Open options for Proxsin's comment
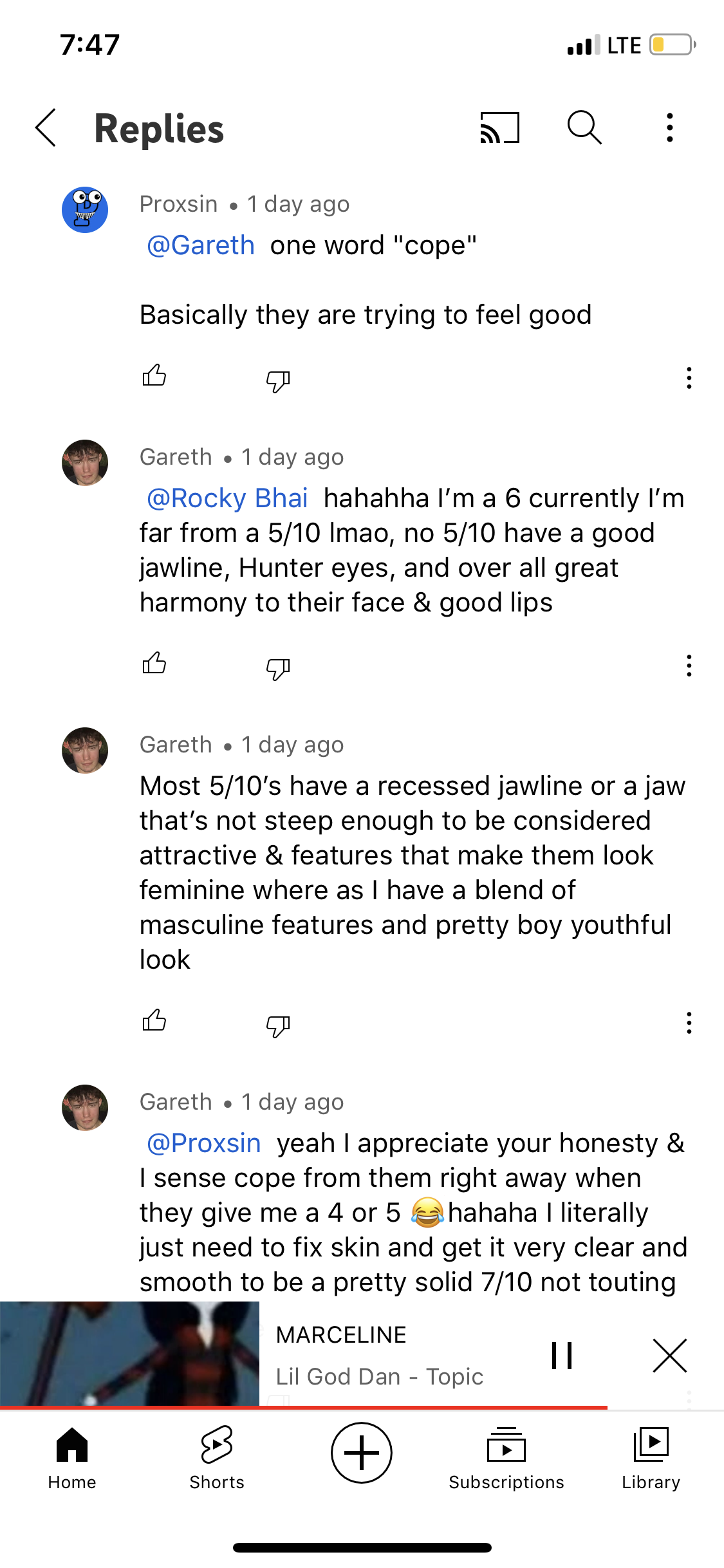 [x=689, y=378]
